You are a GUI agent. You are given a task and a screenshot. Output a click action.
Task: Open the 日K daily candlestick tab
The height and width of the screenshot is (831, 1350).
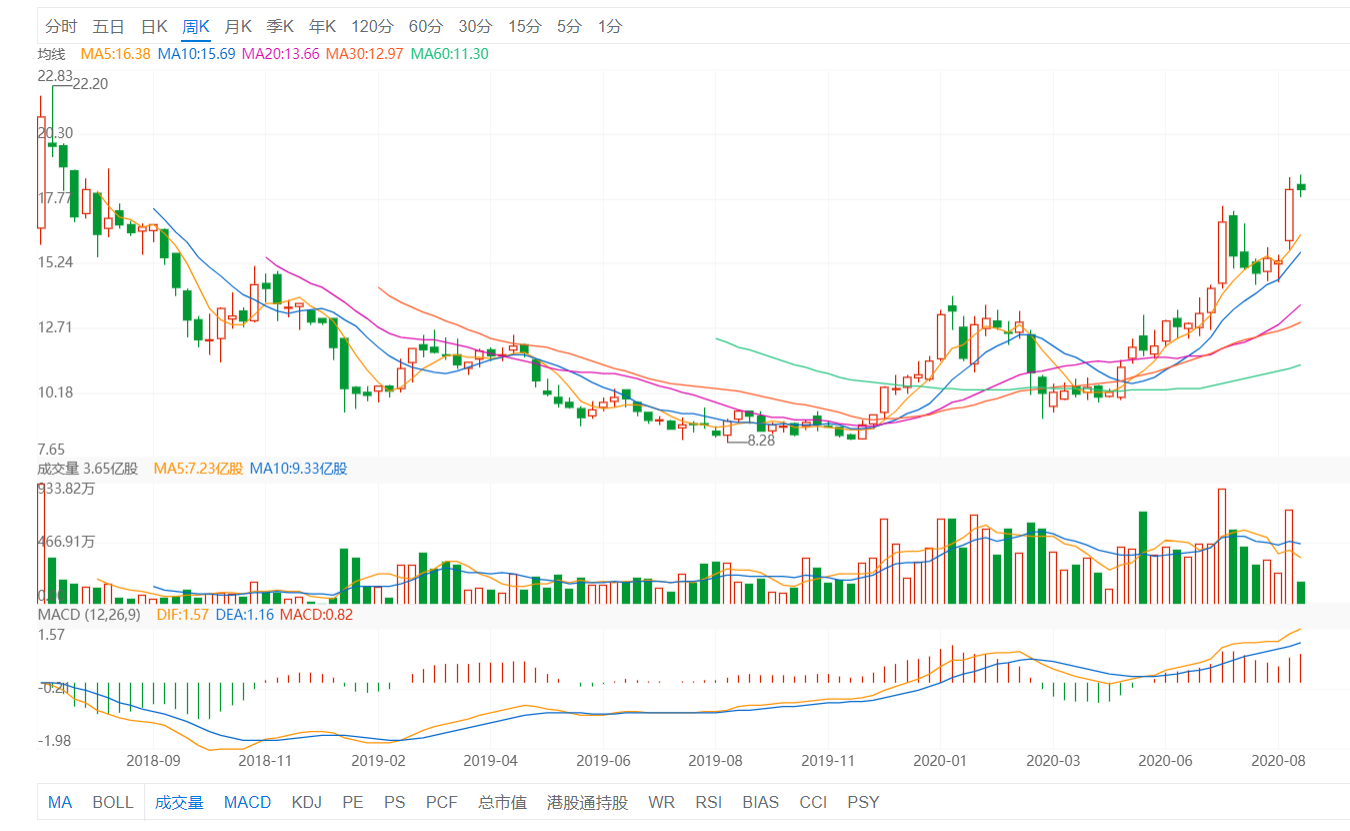(153, 26)
